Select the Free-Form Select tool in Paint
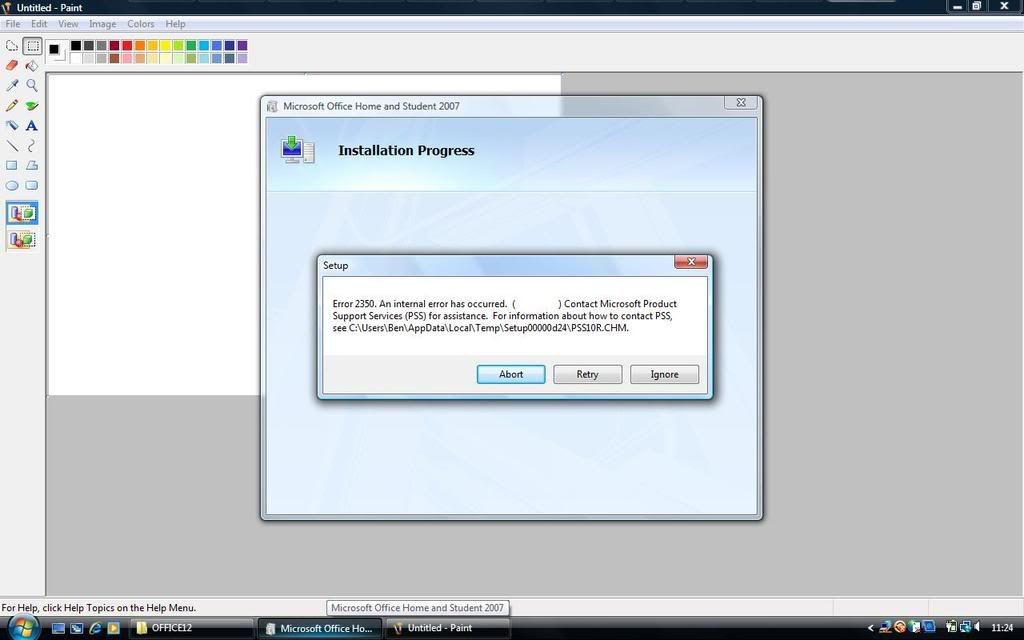The height and width of the screenshot is (640, 1024). click(12, 46)
